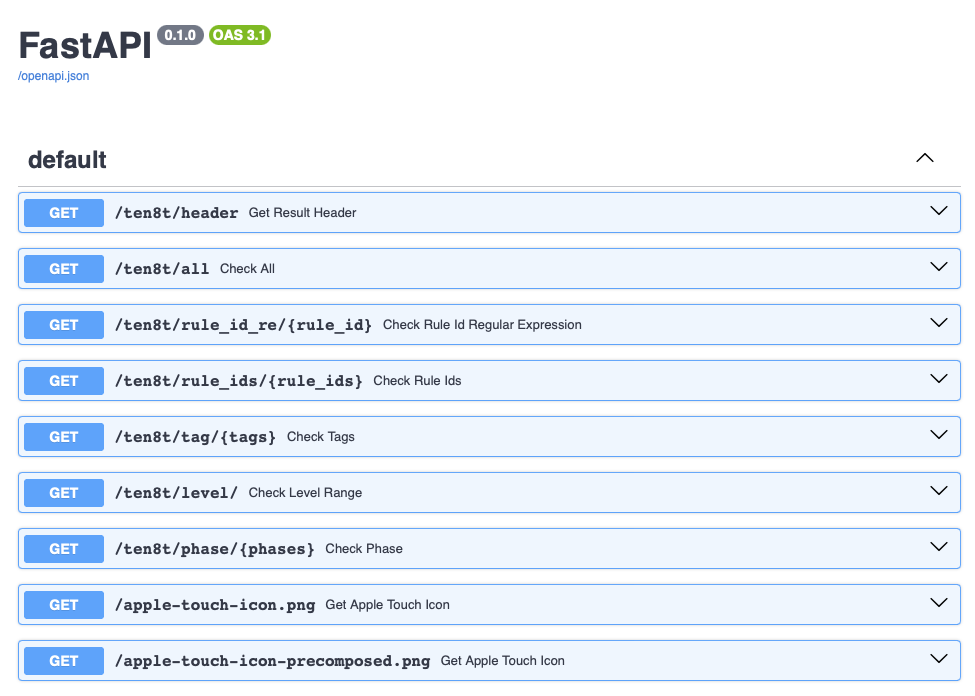Expand the /ten8t/header chevron arrow
Screen dimensions: 975x696
point(938,211)
